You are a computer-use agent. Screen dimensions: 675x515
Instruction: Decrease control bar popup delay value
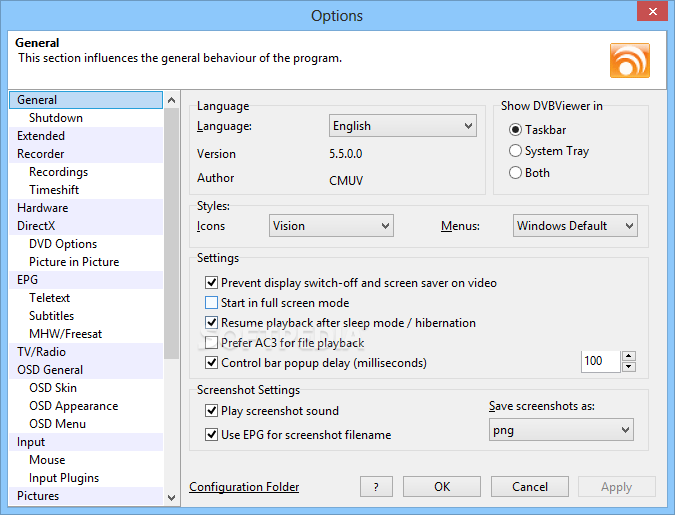tap(629, 366)
